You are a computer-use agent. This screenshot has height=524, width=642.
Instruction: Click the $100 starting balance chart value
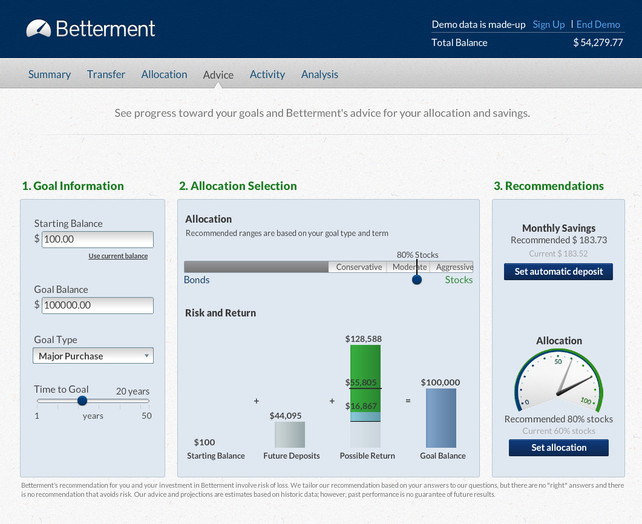(204, 443)
